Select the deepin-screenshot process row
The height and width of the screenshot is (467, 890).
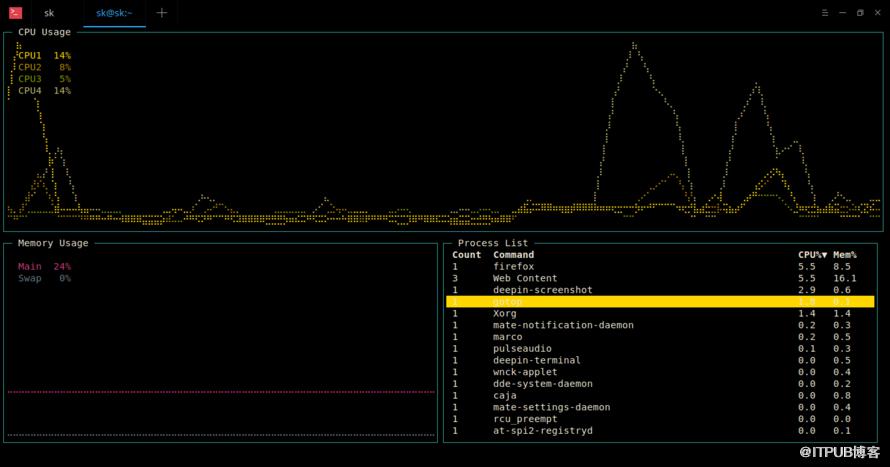click(660, 290)
